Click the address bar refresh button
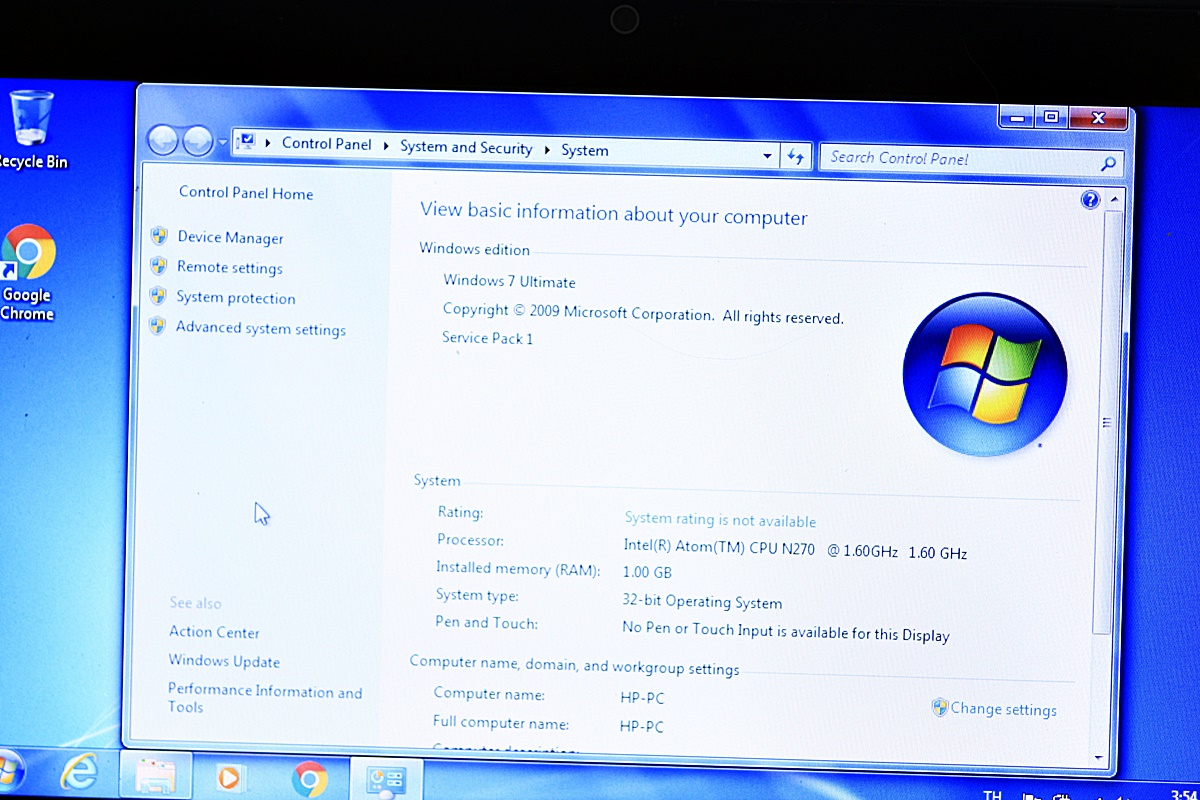The image size is (1200, 800). [x=796, y=157]
